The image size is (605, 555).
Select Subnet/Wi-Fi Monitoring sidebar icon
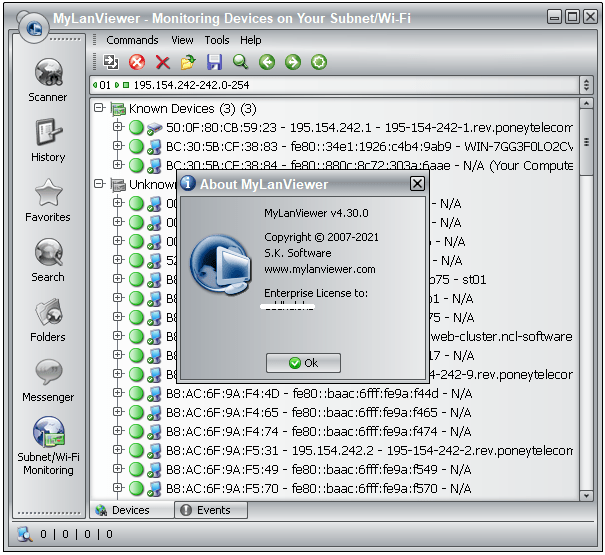point(48,432)
